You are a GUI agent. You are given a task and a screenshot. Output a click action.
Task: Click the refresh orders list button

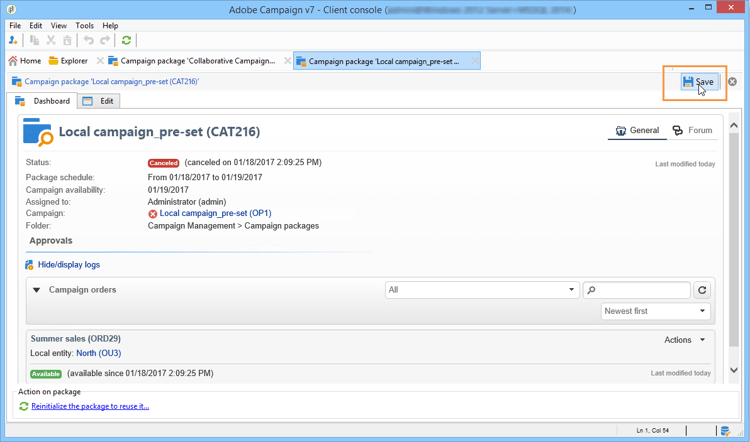(x=702, y=290)
